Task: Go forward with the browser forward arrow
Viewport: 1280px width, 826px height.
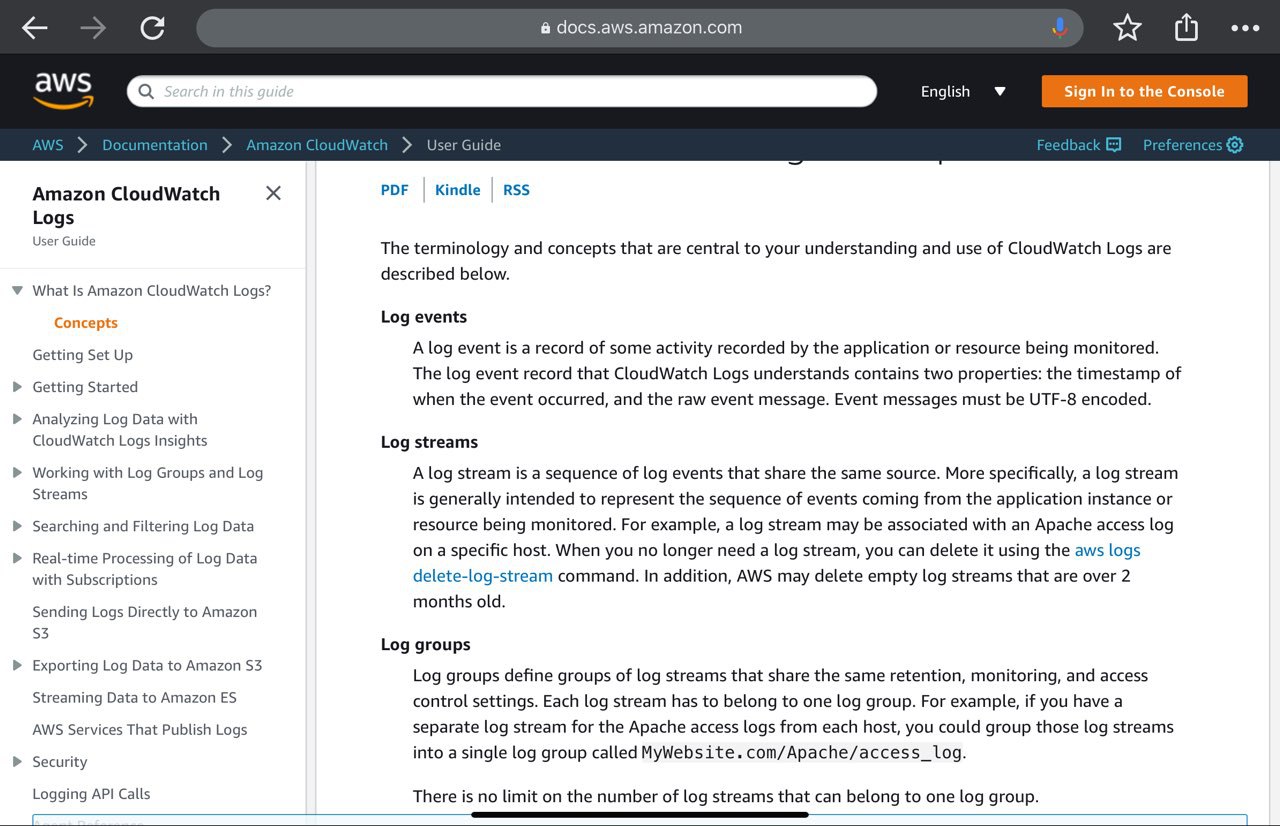Action: click(x=93, y=28)
